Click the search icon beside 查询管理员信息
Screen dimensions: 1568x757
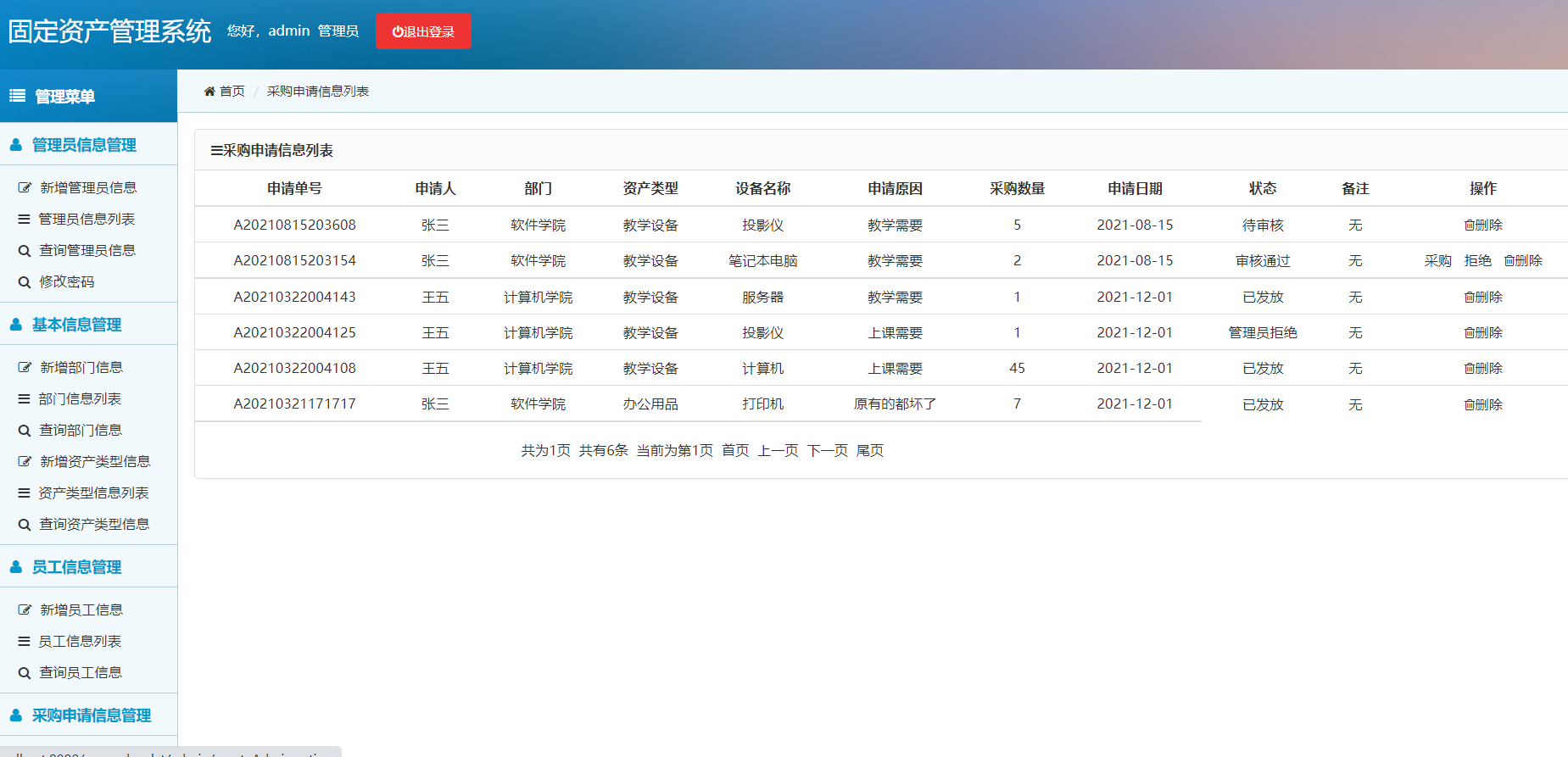(25, 251)
